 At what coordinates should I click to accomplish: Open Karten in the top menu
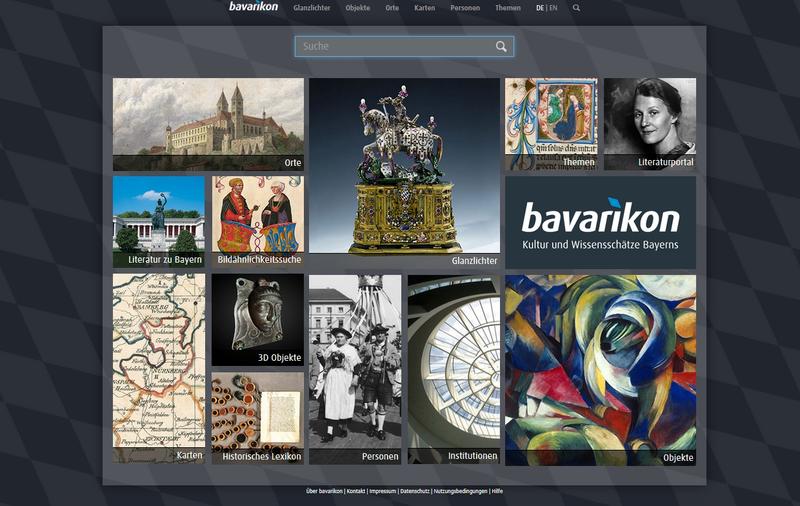424,8
